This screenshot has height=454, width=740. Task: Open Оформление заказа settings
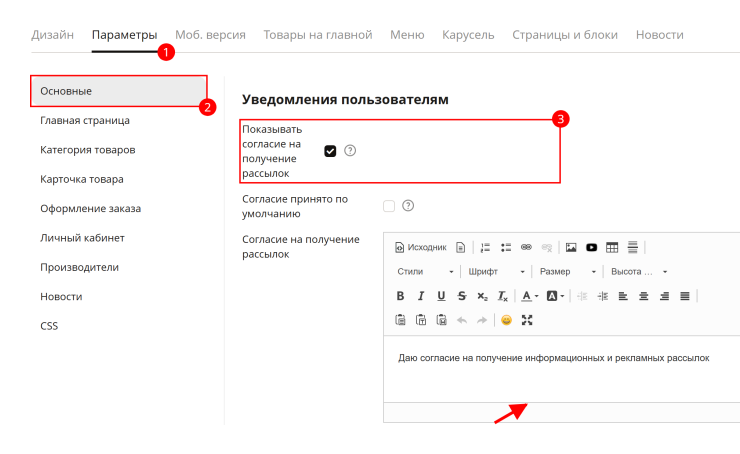[x=91, y=209]
